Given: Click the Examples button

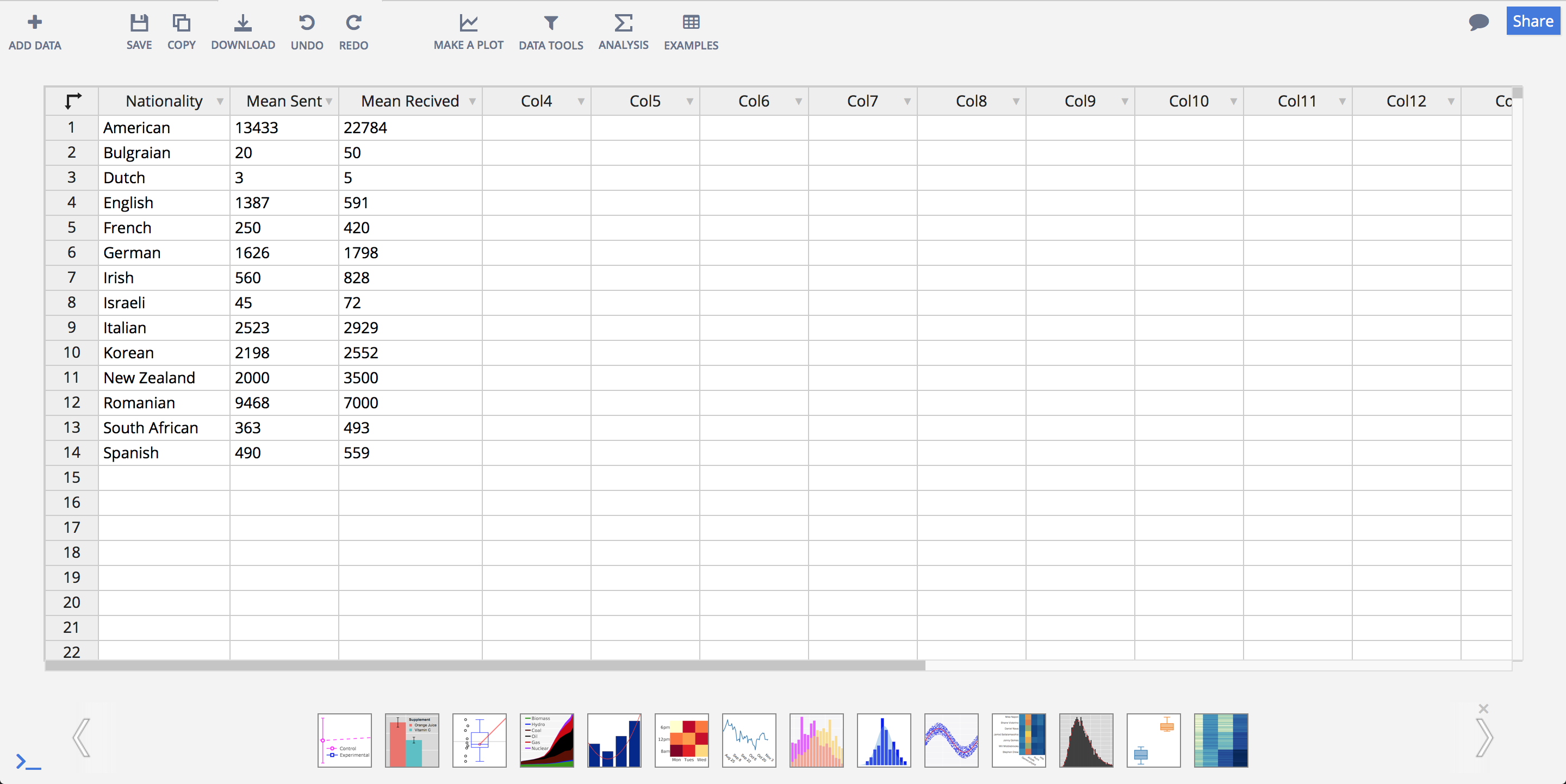Looking at the screenshot, I should (x=691, y=32).
